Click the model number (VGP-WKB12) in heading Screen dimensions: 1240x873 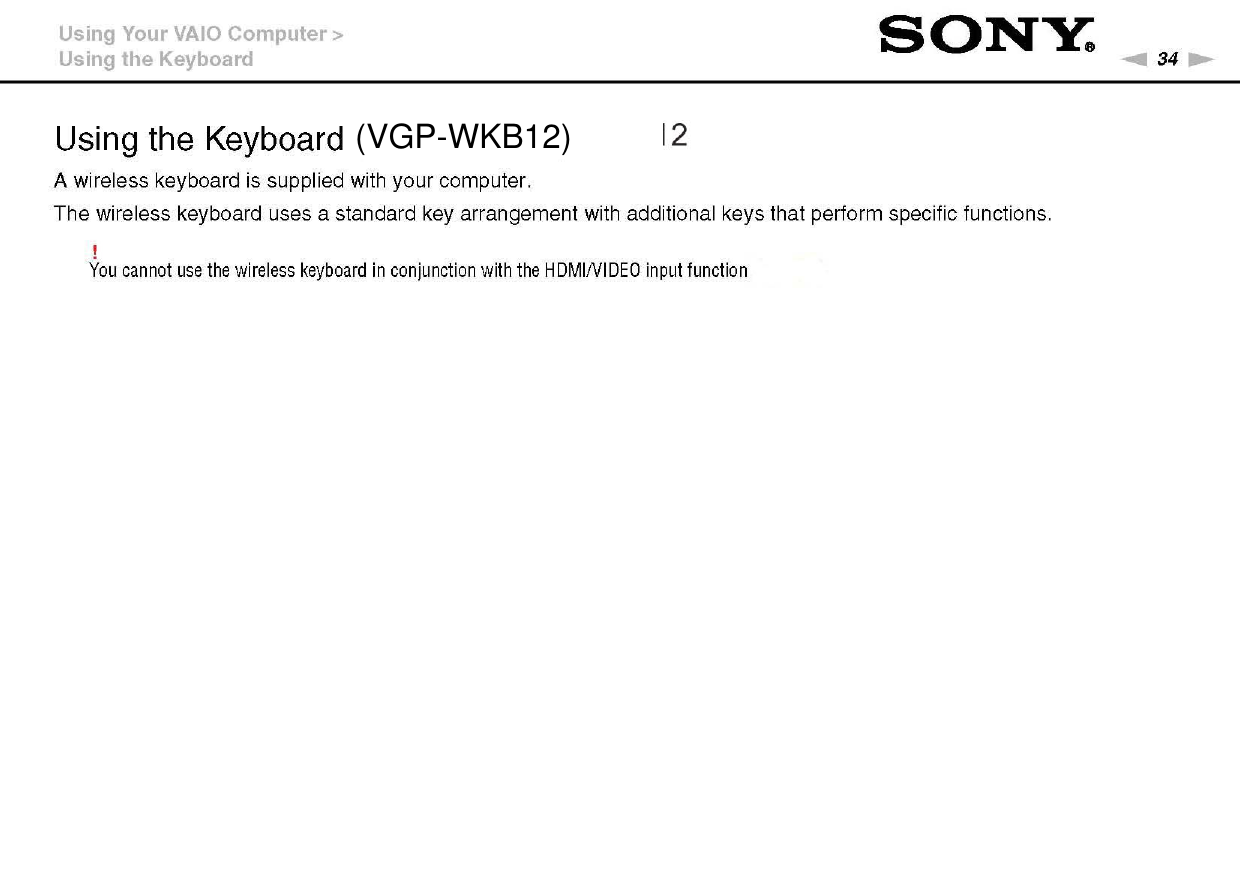point(462,137)
